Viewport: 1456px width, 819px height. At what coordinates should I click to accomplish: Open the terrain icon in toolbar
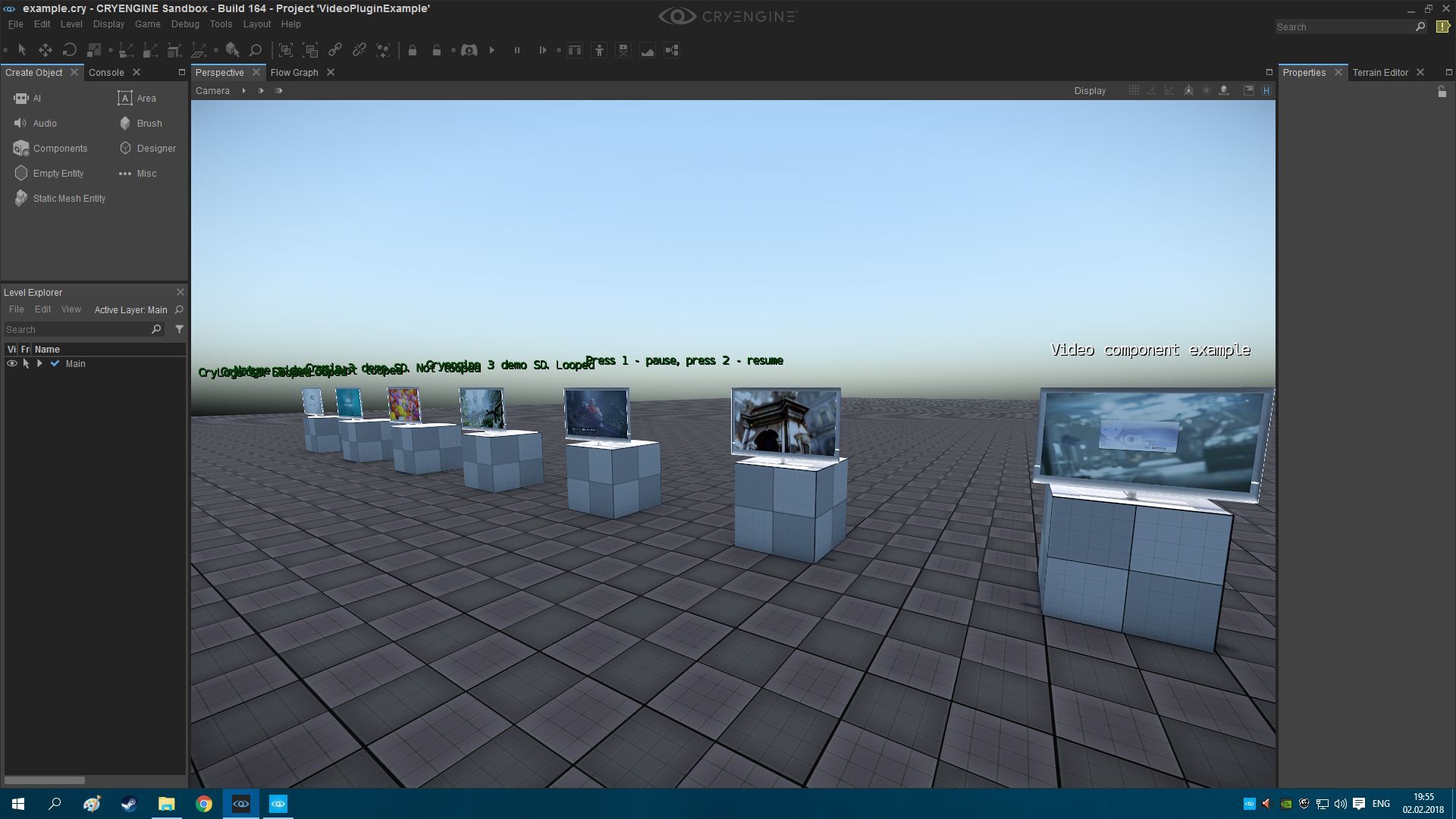(648, 50)
